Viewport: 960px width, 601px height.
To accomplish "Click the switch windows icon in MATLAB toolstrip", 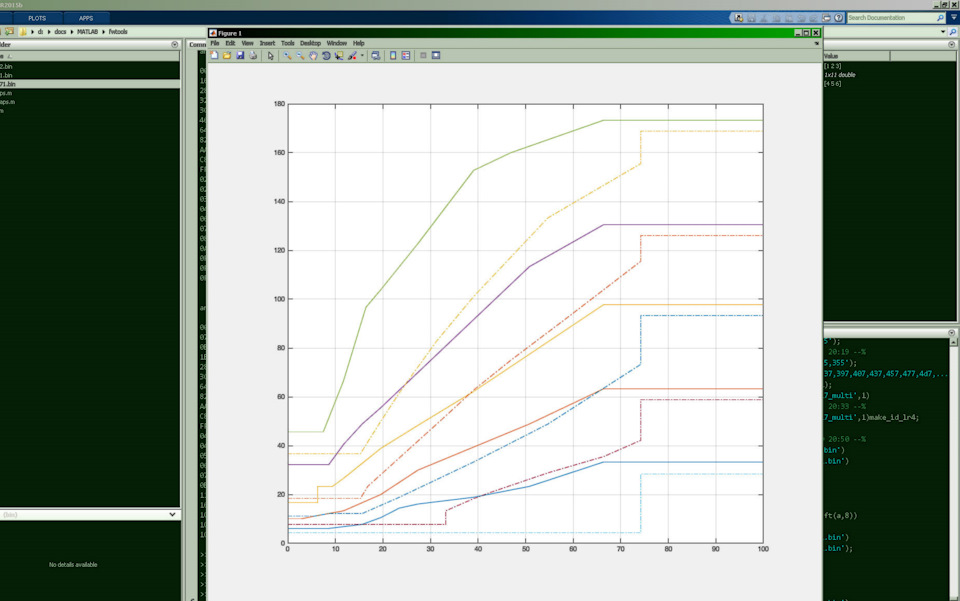I will [x=827, y=18].
